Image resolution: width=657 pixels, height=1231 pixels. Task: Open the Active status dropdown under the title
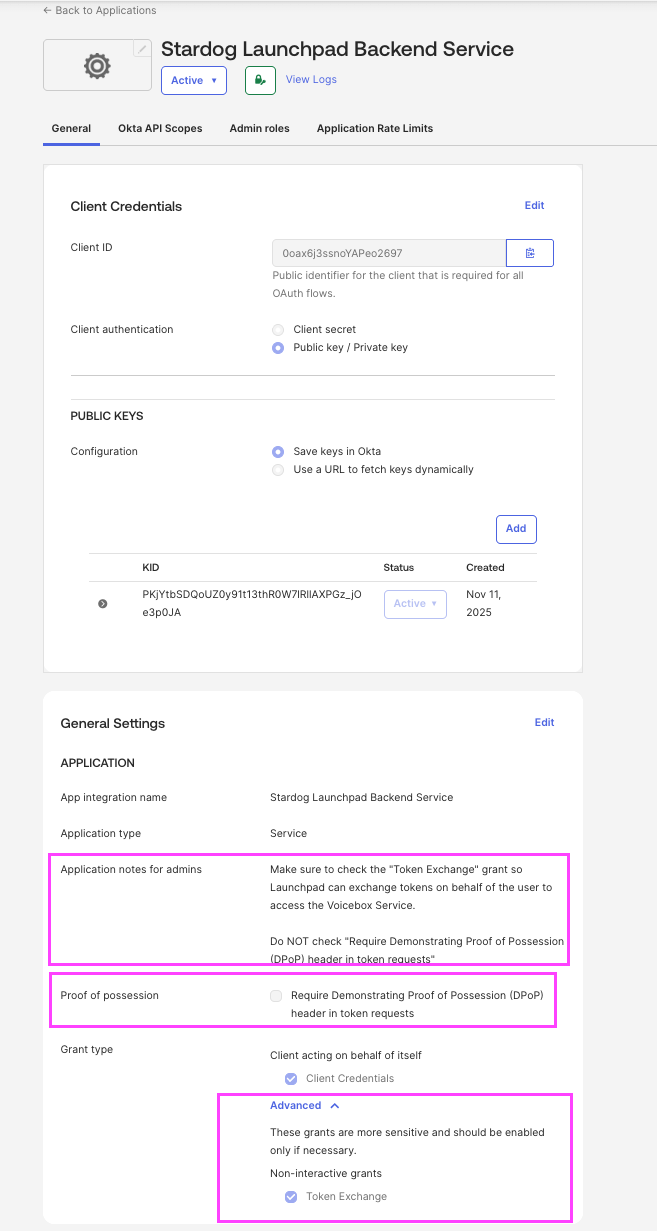[x=194, y=80]
